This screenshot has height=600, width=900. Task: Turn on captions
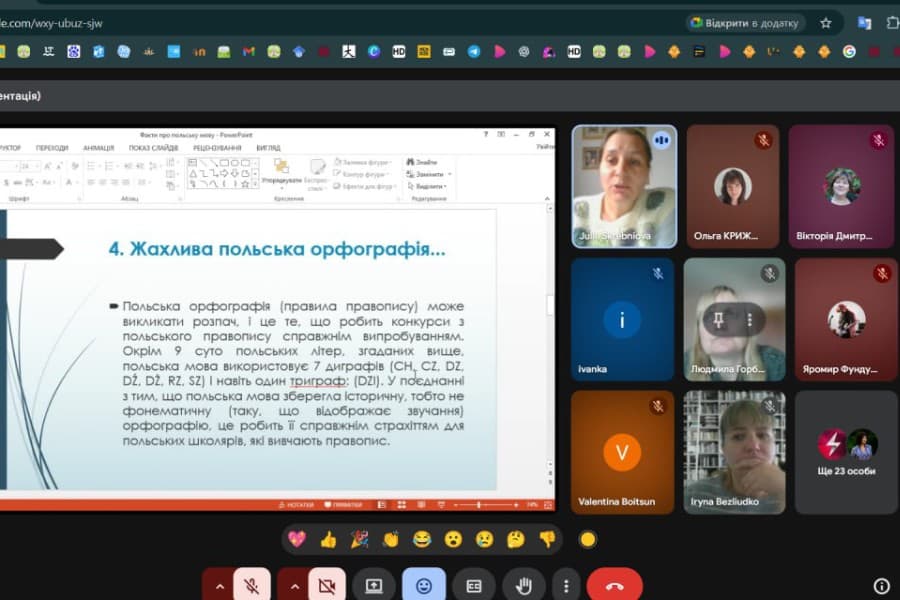(474, 585)
